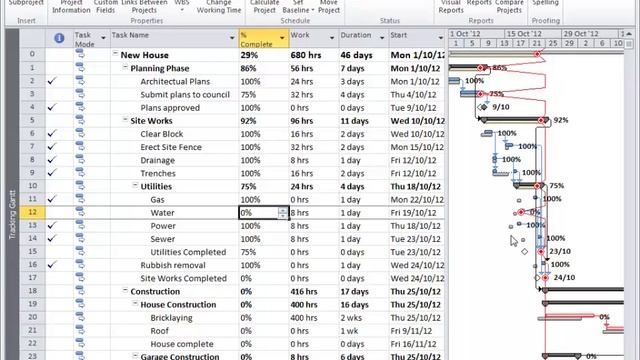
Task: Click completed checkmark on Sewer row
Action: tap(51, 238)
